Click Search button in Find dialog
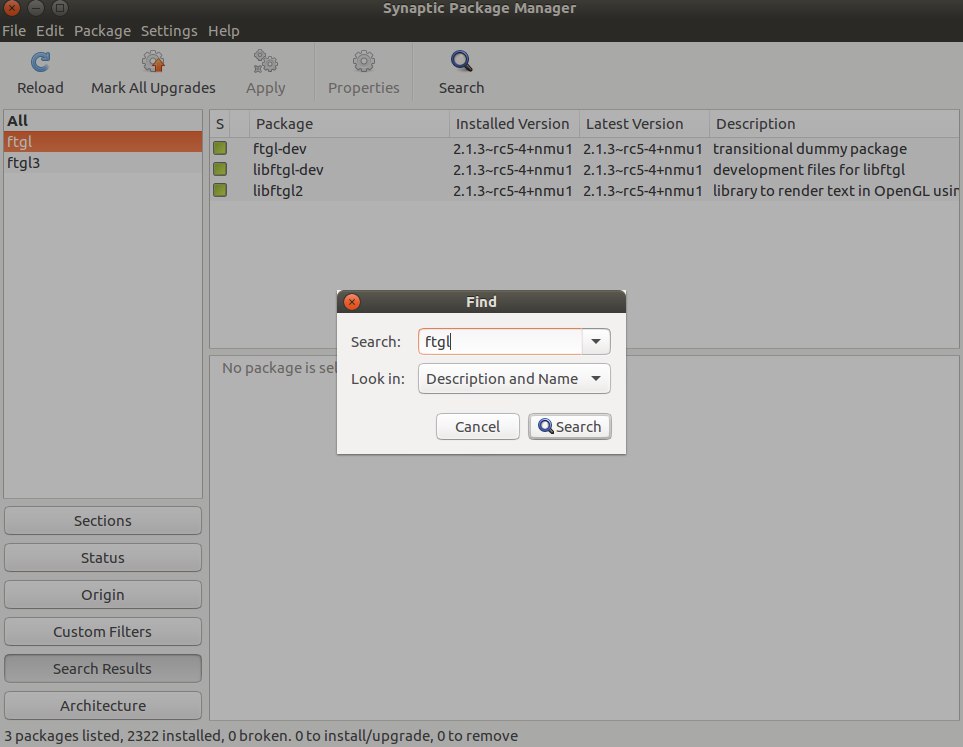 click(x=570, y=426)
